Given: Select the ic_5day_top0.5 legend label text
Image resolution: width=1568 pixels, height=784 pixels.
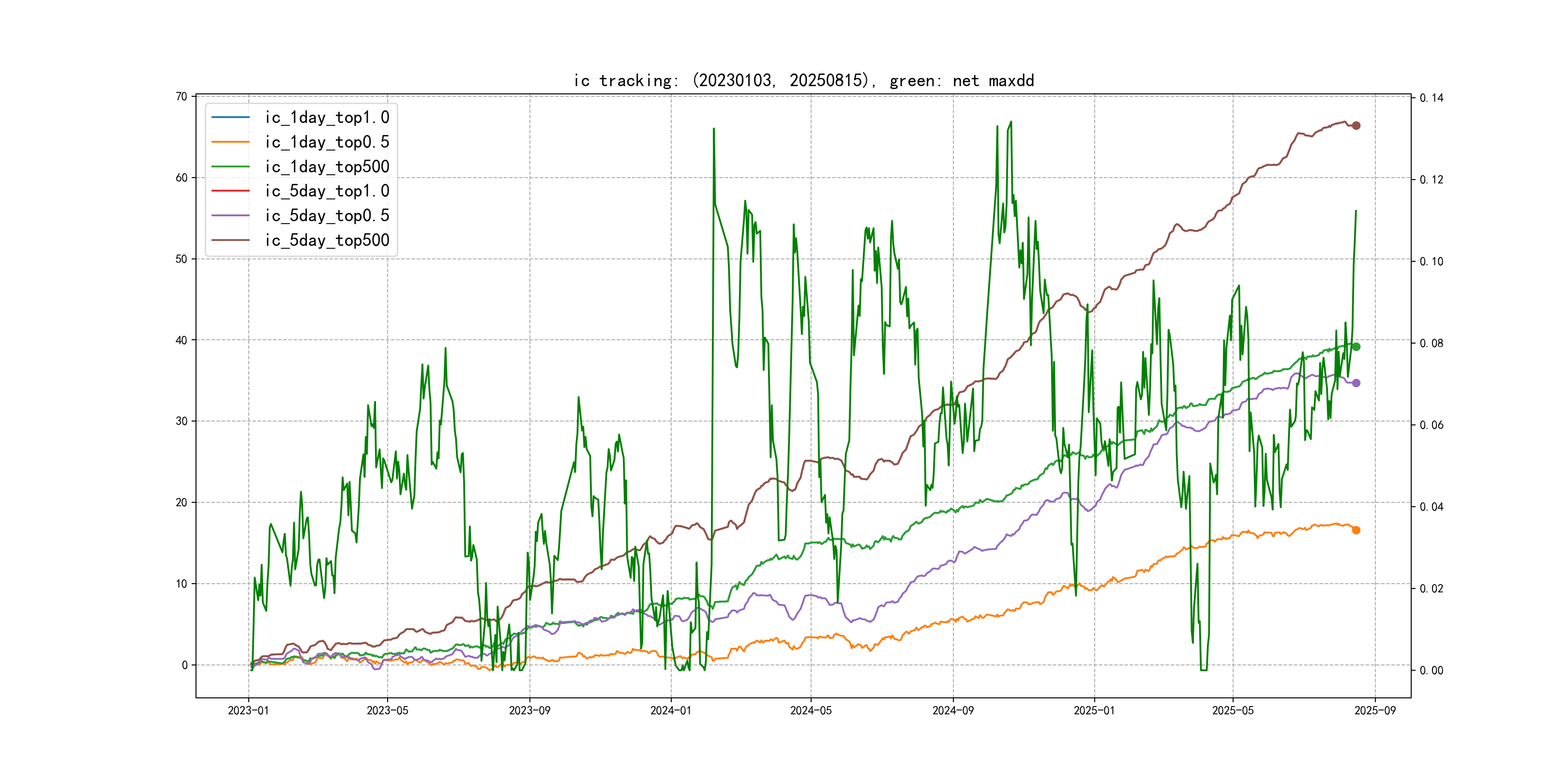Looking at the screenshot, I should coord(327,215).
